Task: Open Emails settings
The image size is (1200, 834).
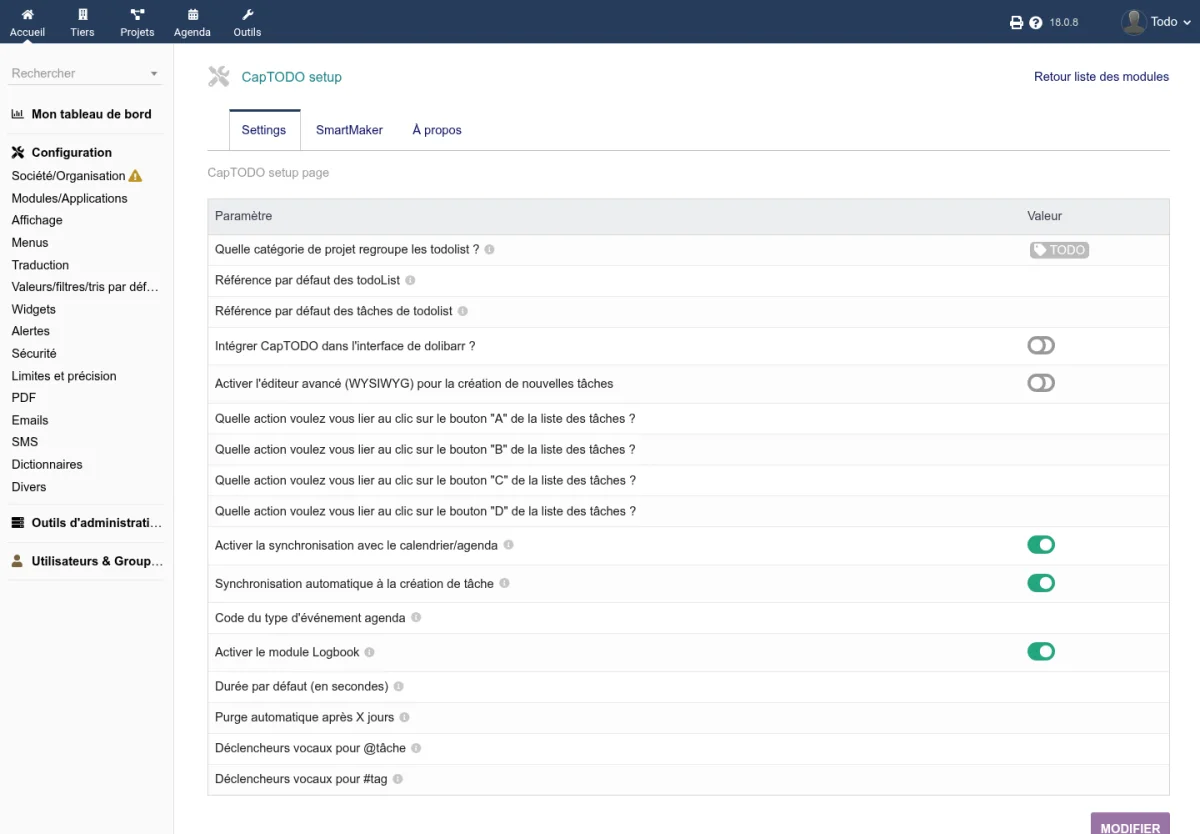Action: pos(30,420)
